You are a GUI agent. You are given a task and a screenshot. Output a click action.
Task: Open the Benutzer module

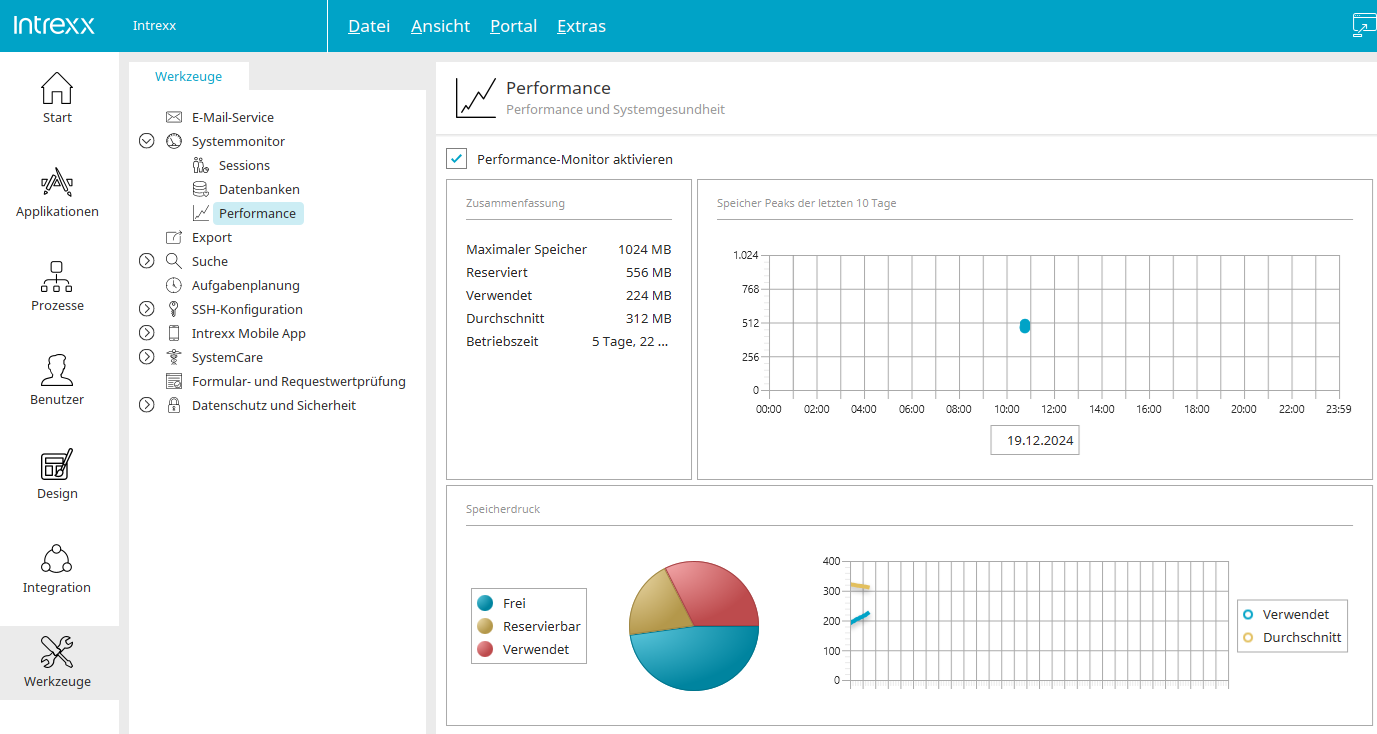[x=57, y=379]
